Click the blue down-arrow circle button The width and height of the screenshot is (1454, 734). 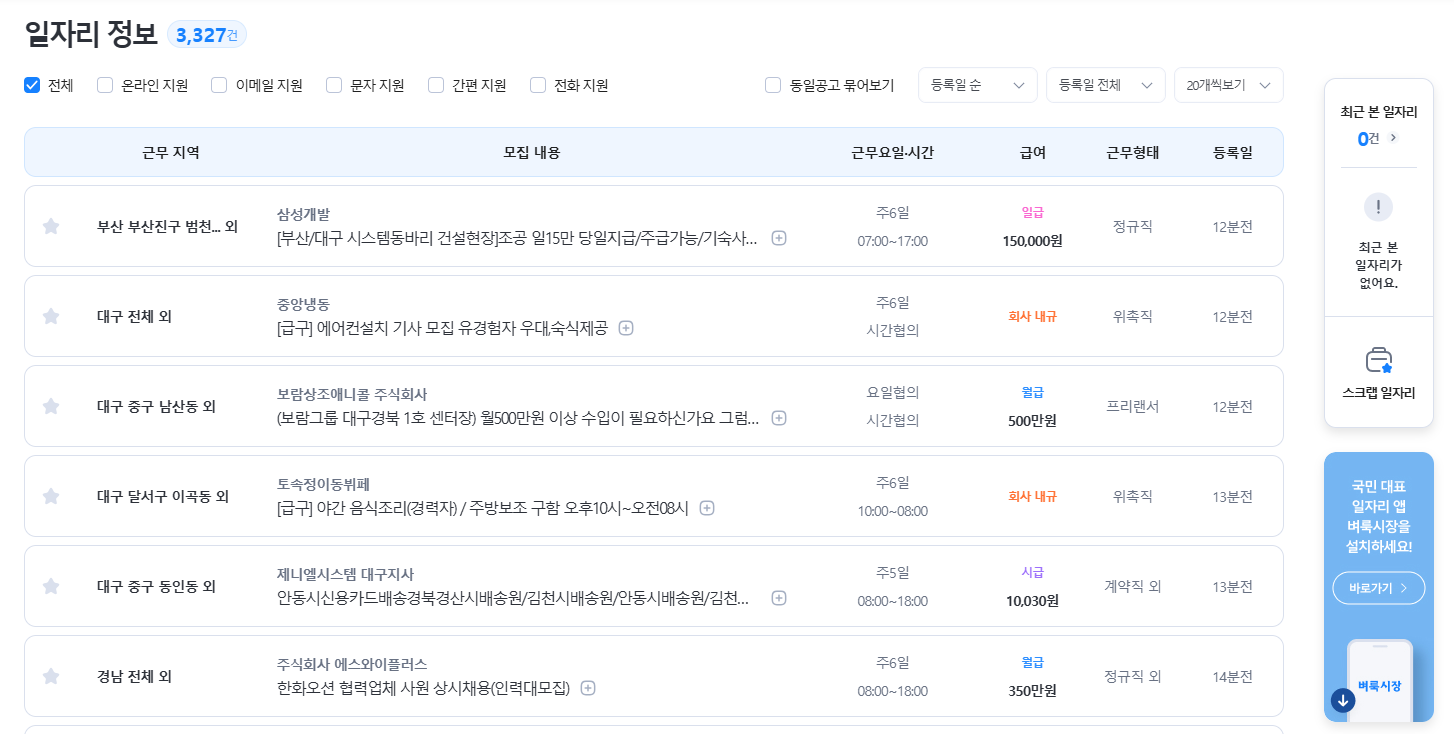1341,701
